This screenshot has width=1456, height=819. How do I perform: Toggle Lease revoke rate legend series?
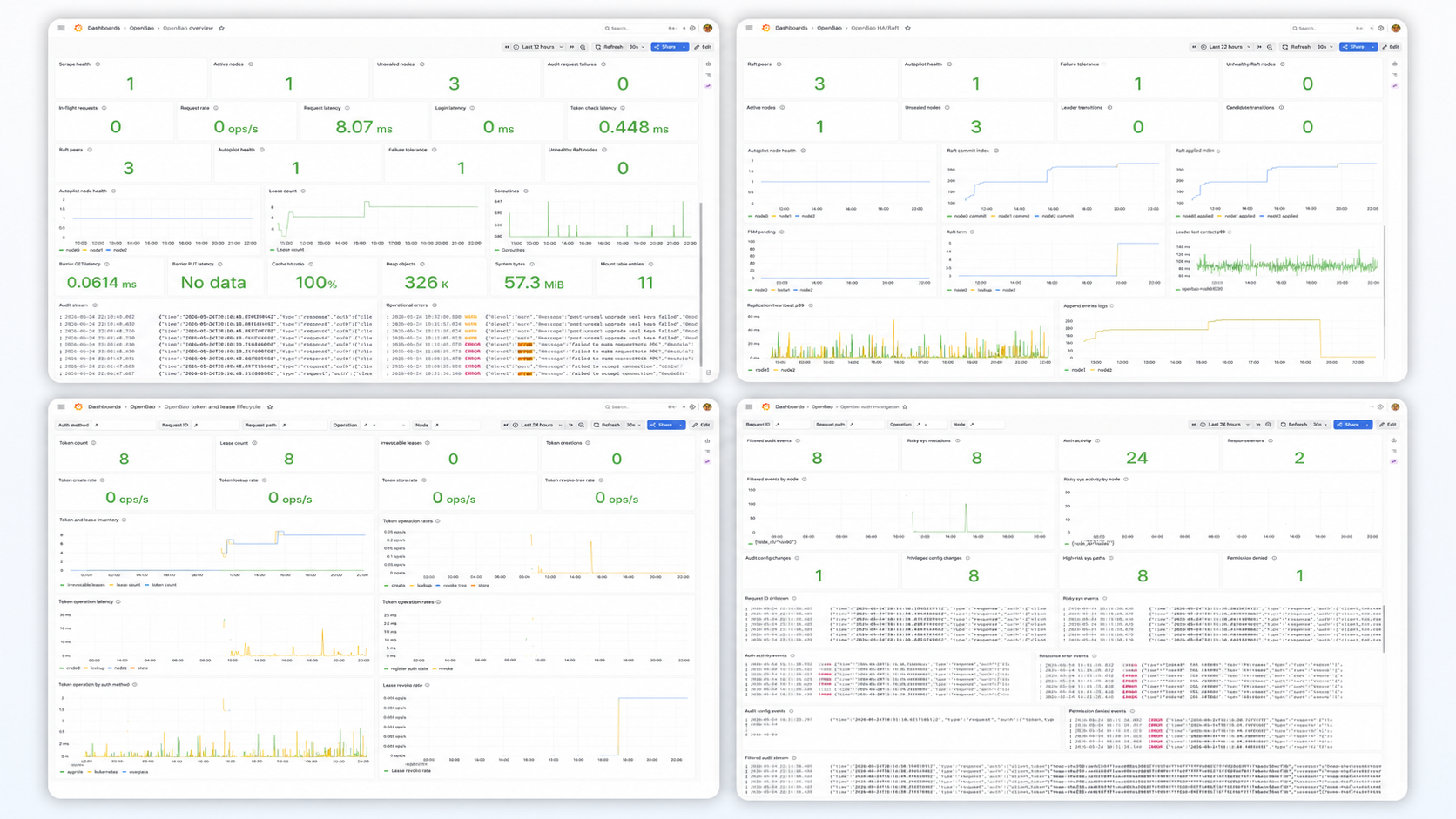[x=407, y=771]
